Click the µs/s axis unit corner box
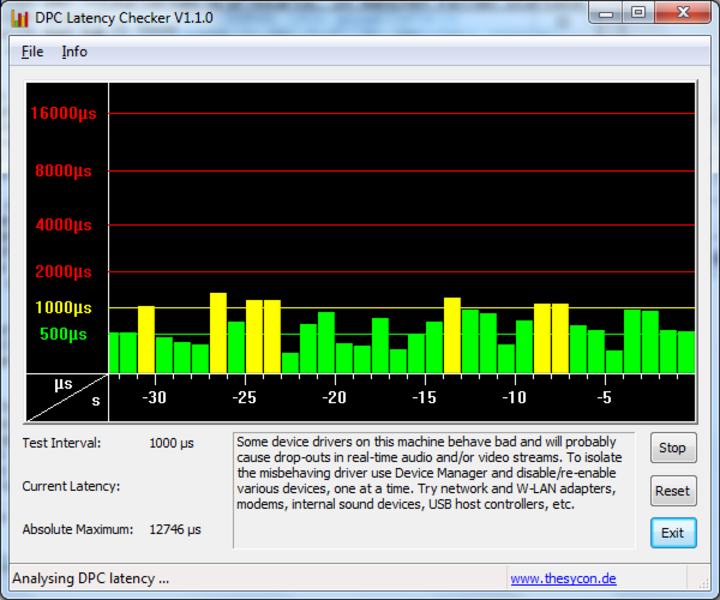Viewport: 720px width, 600px height. coord(67,398)
